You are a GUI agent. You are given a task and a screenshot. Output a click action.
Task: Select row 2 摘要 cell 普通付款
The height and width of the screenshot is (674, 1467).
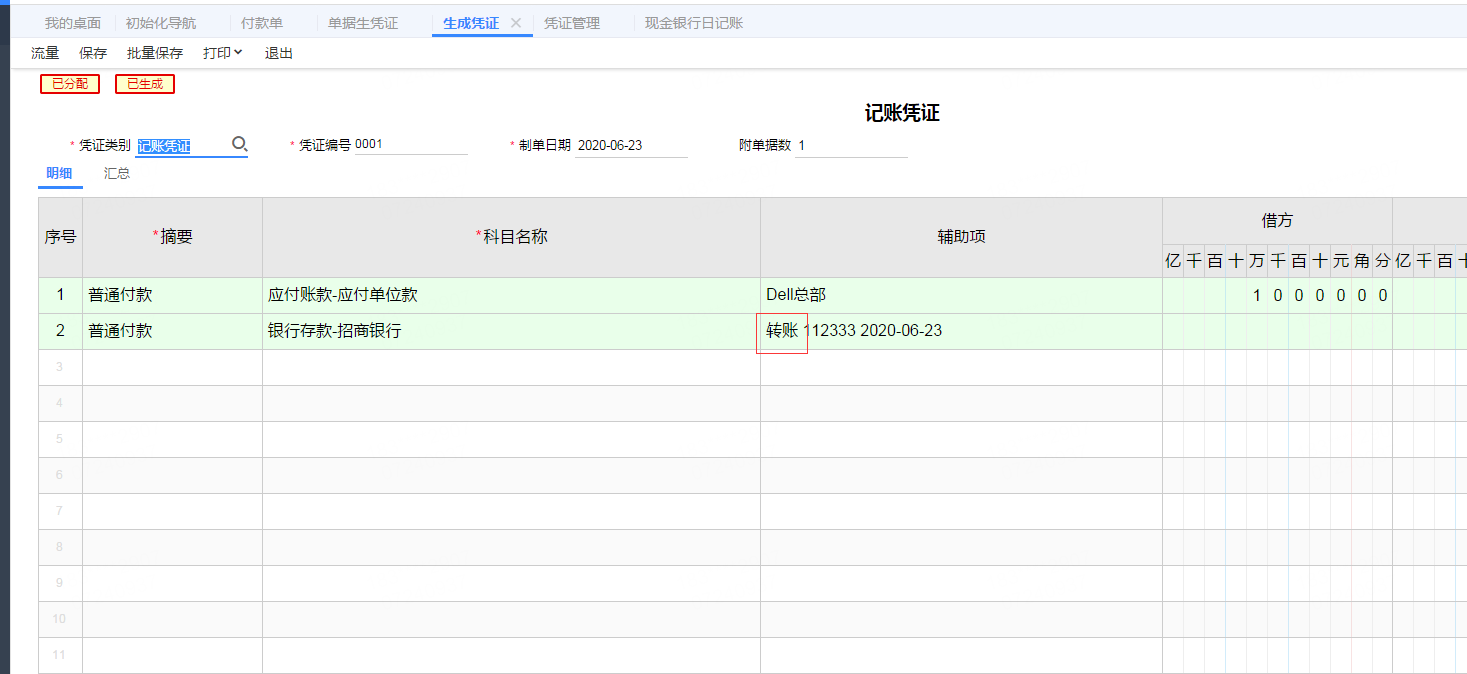(172, 331)
